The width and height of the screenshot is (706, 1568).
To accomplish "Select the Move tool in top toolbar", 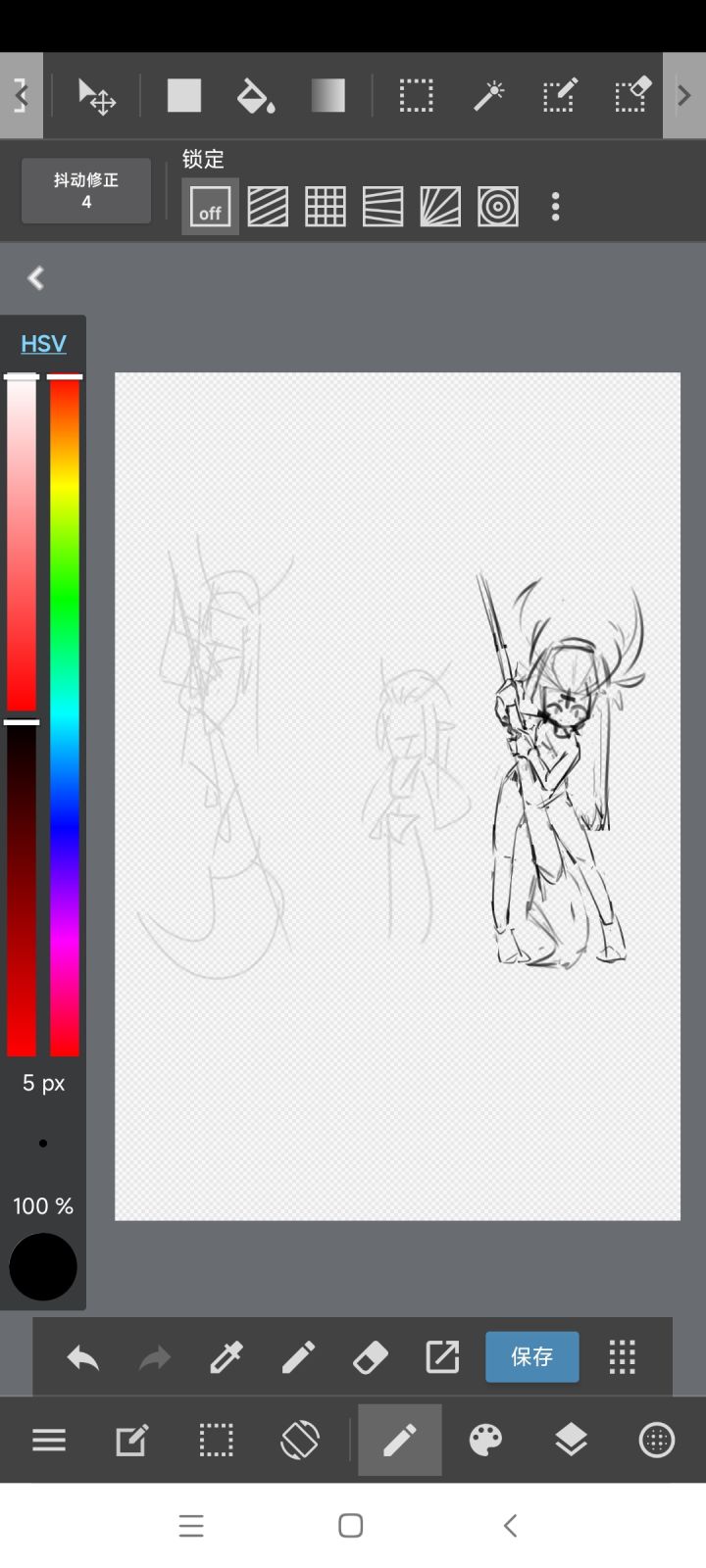I will coord(97,96).
